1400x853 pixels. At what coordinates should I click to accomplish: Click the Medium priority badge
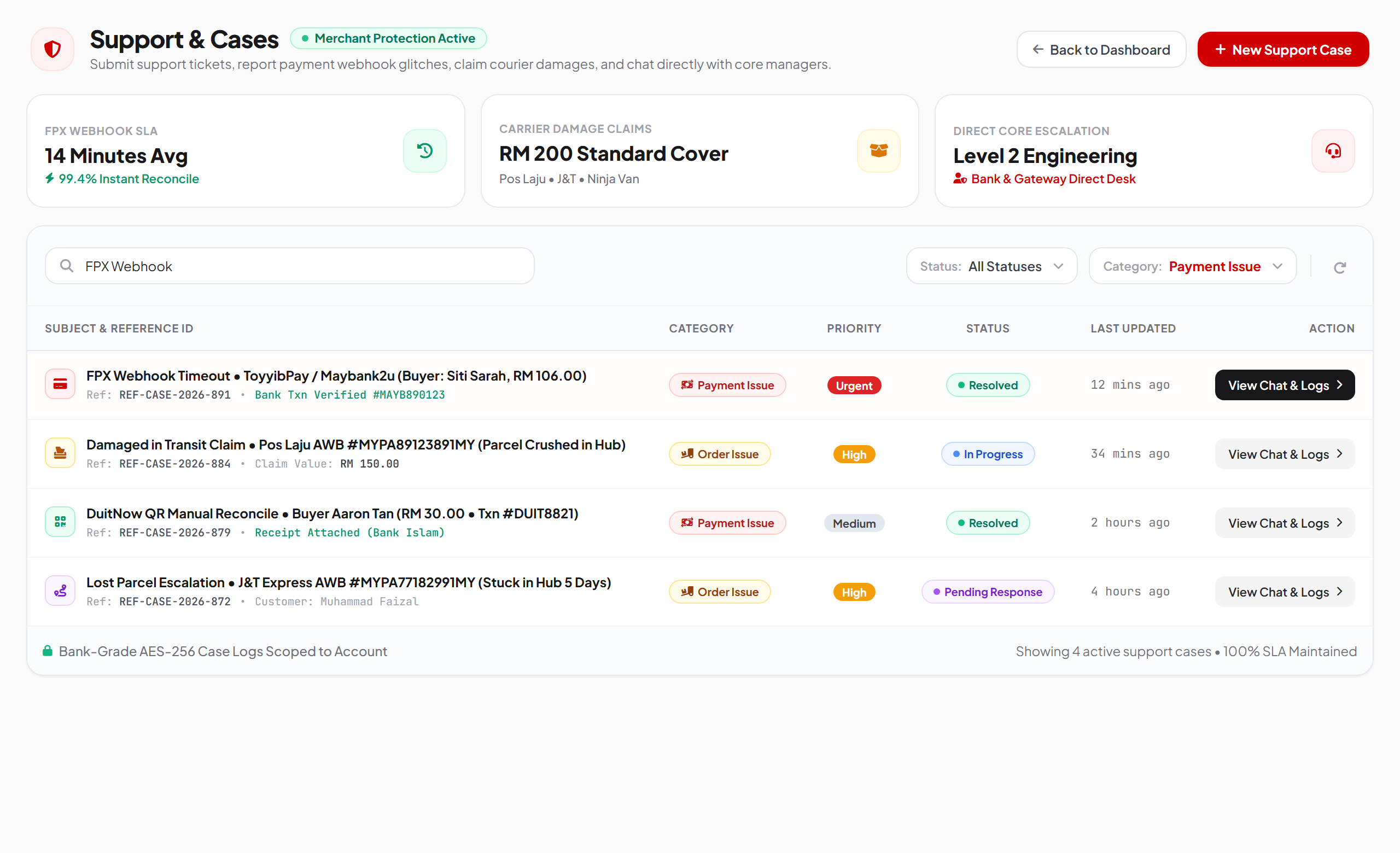tap(854, 523)
